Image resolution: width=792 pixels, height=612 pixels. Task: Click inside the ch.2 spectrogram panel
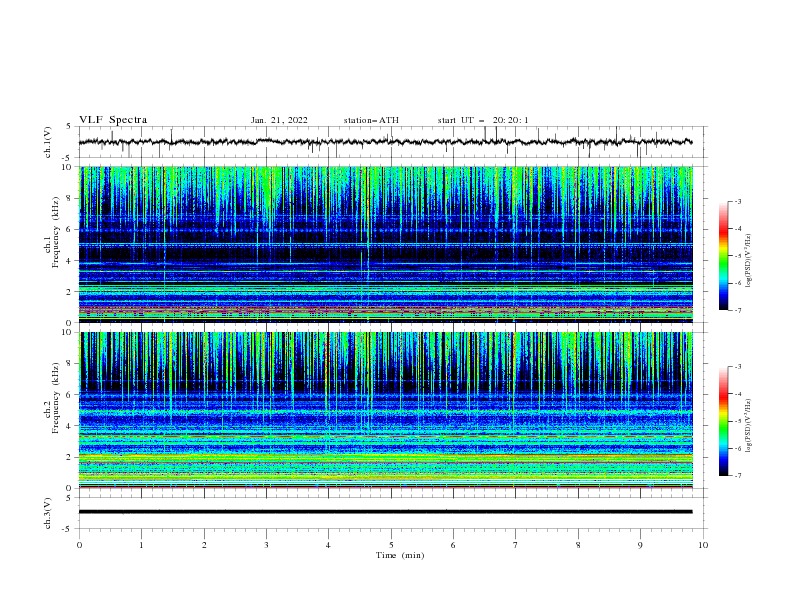click(385, 410)
